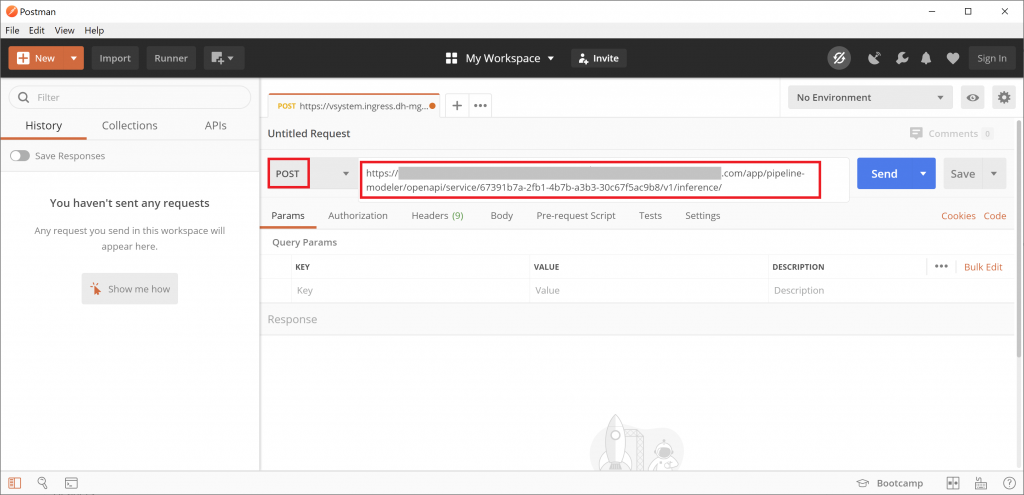Toggle the sidebar with the bottom-left icon
This screenshot has width=1024, height=495.
15,483
